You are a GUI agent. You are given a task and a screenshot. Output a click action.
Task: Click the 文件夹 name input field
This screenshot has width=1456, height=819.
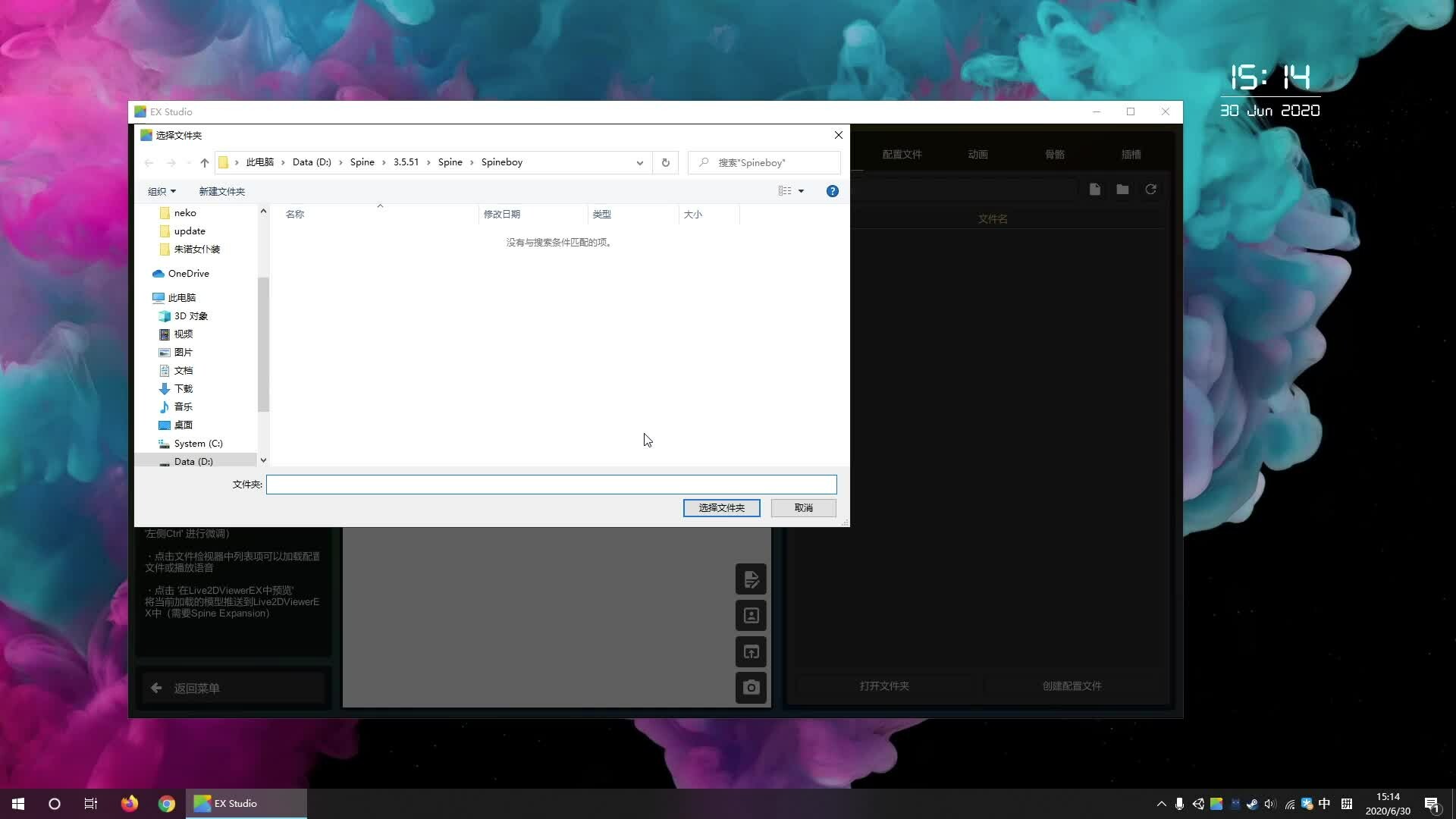(x=551, y=485)
